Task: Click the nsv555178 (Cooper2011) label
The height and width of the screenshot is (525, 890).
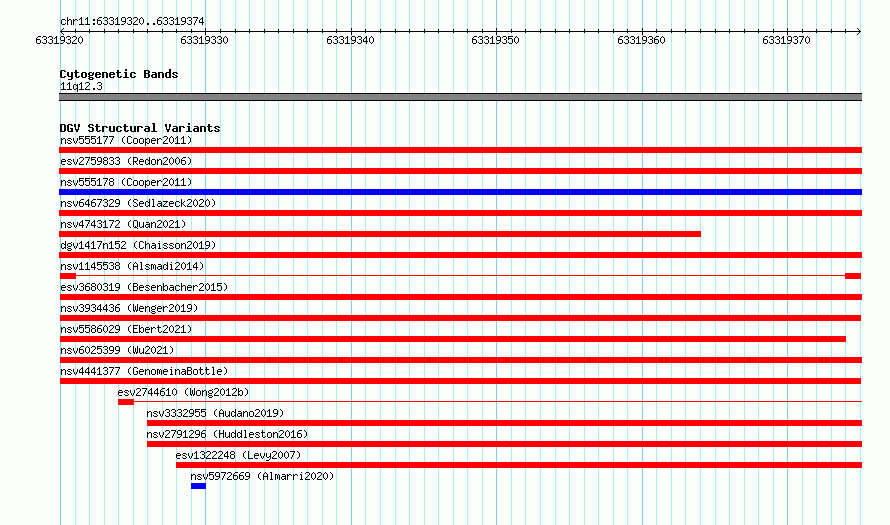Action: (126, 182)
